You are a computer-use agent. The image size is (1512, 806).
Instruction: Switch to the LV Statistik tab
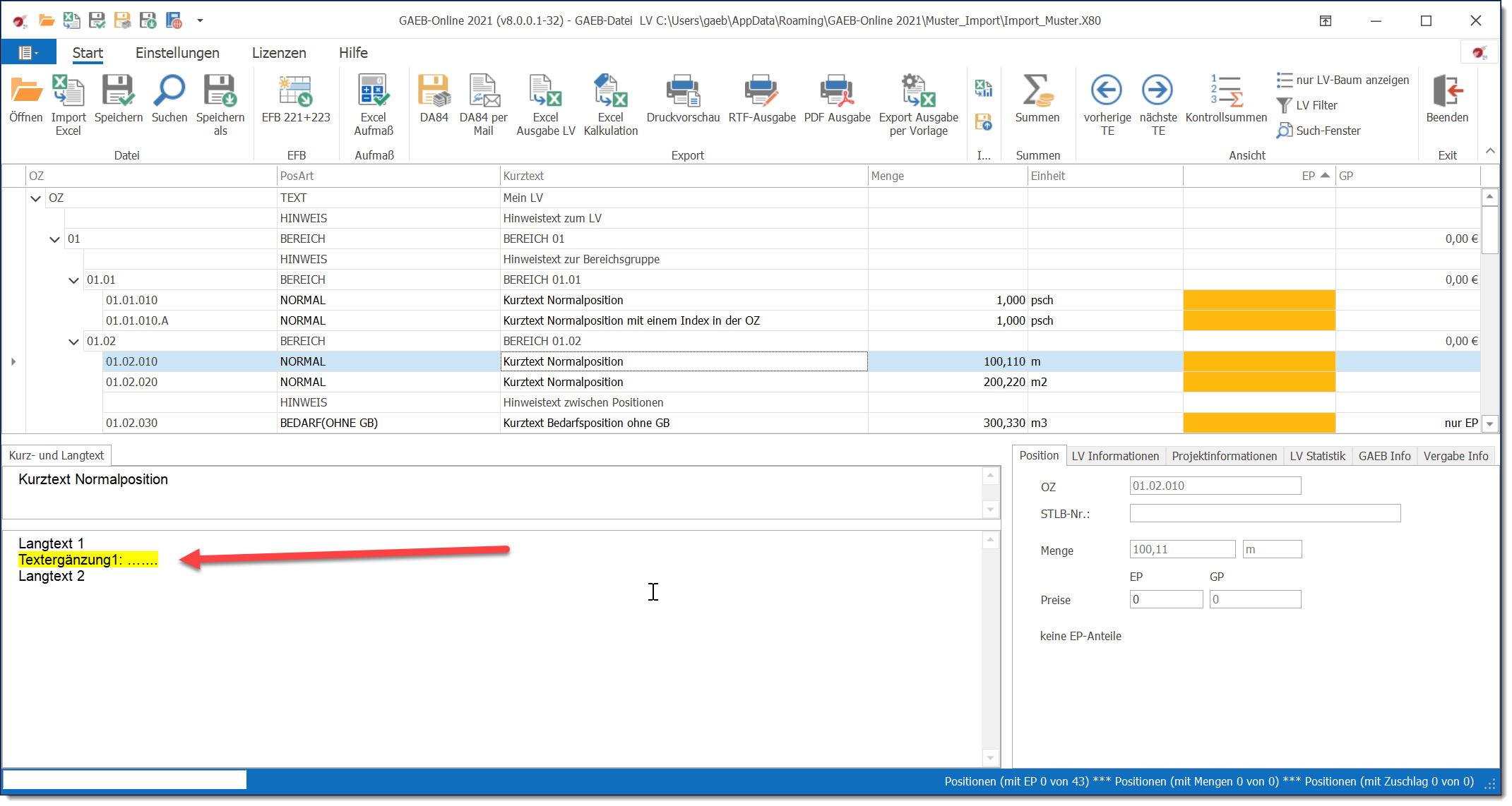pos(1317,456)
